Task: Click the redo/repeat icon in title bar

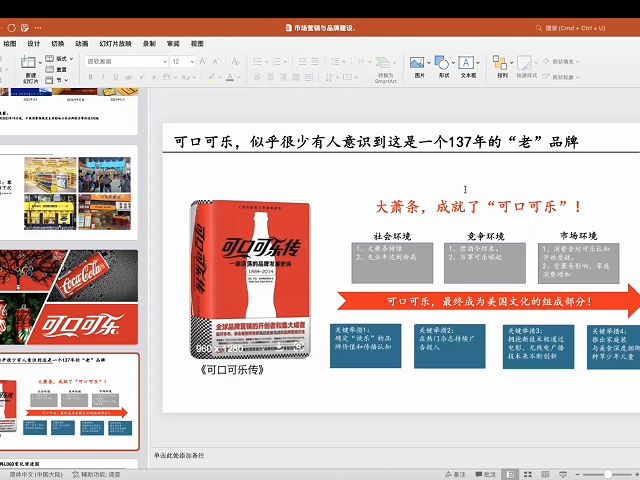Action: 11,28
